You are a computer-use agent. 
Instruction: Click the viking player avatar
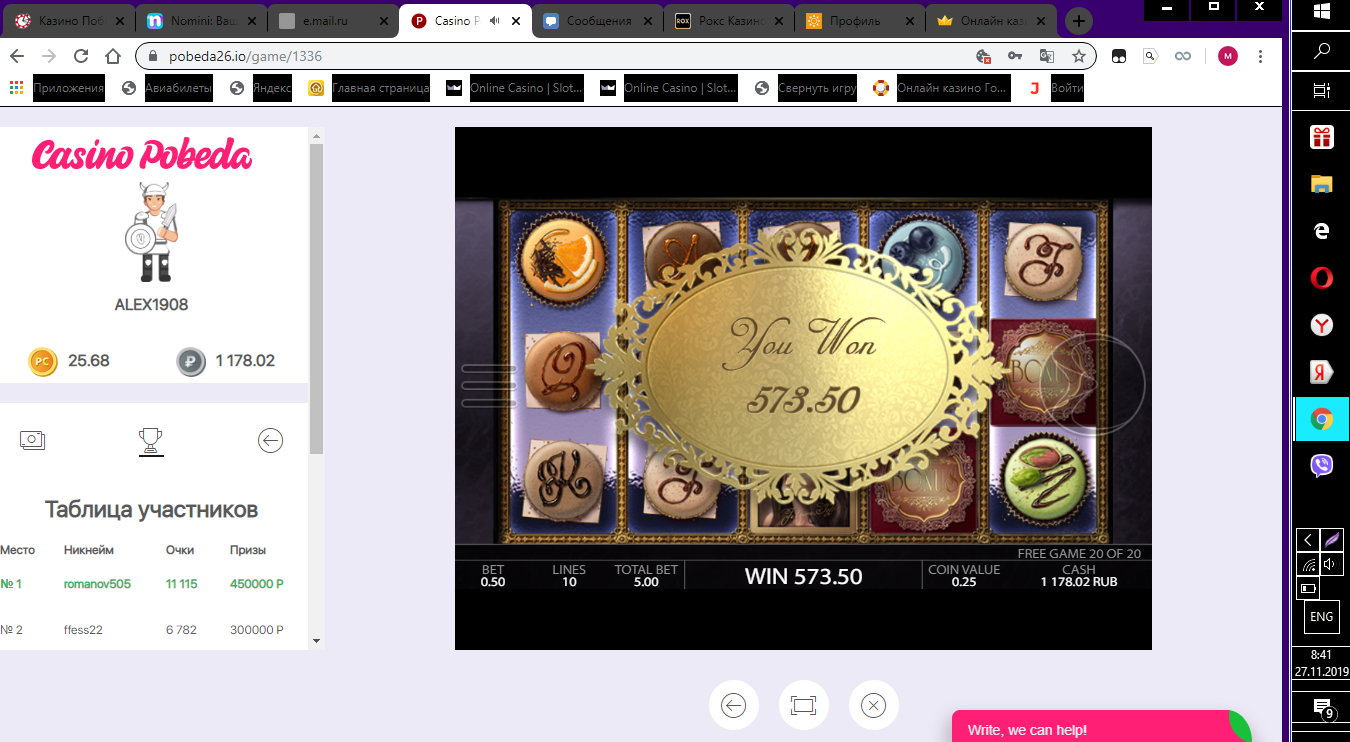click(x=151, y=233)
